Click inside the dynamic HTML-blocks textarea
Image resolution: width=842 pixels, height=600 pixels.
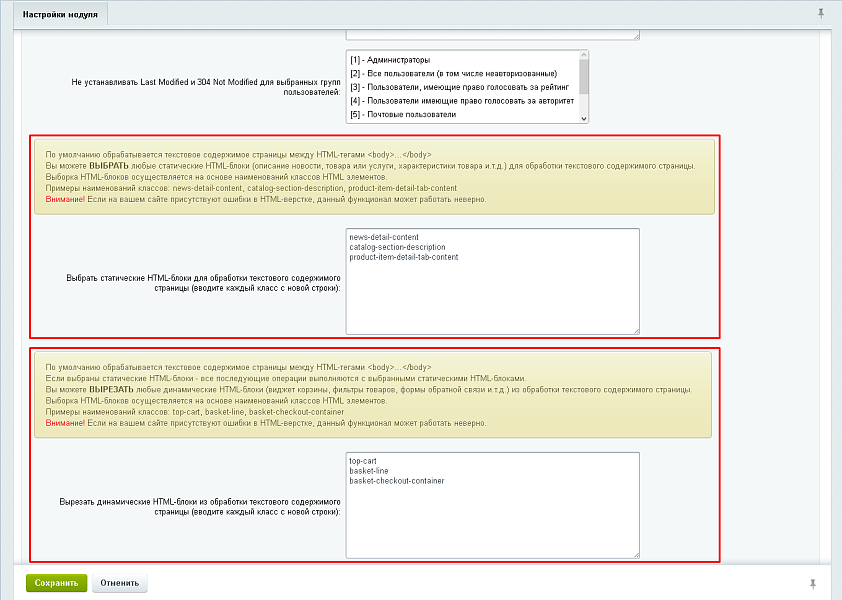tap(492, 520)
